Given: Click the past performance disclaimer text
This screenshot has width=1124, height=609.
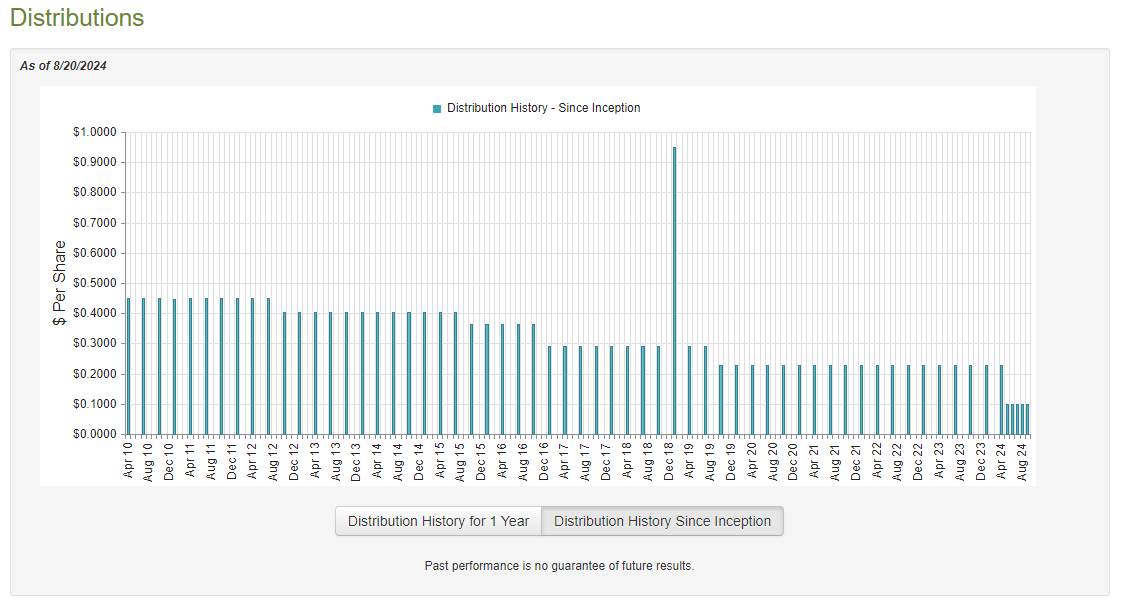Looking at the screenshot, I should [559, 566].
